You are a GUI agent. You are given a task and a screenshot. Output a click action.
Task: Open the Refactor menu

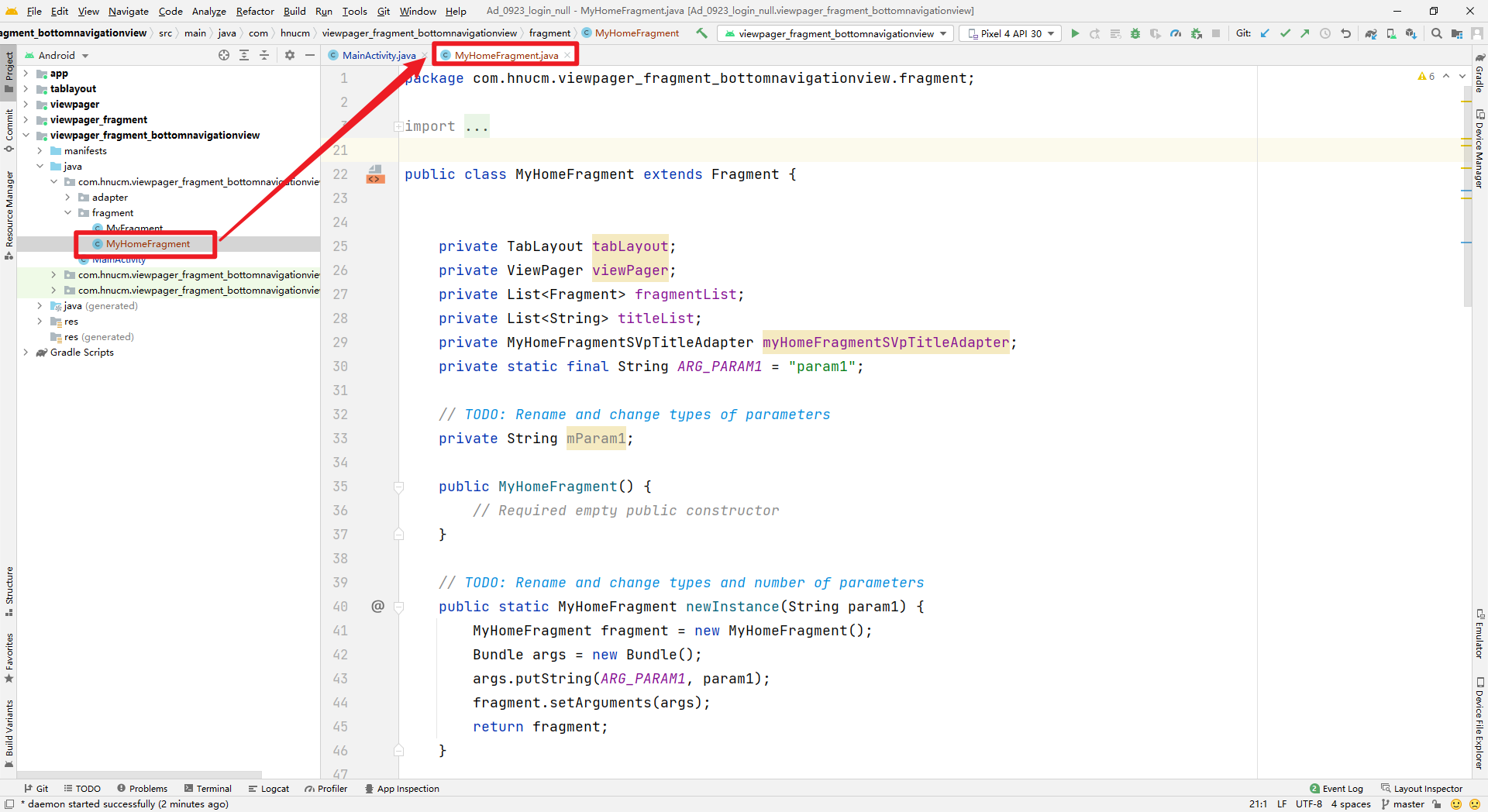click(255, 11)
